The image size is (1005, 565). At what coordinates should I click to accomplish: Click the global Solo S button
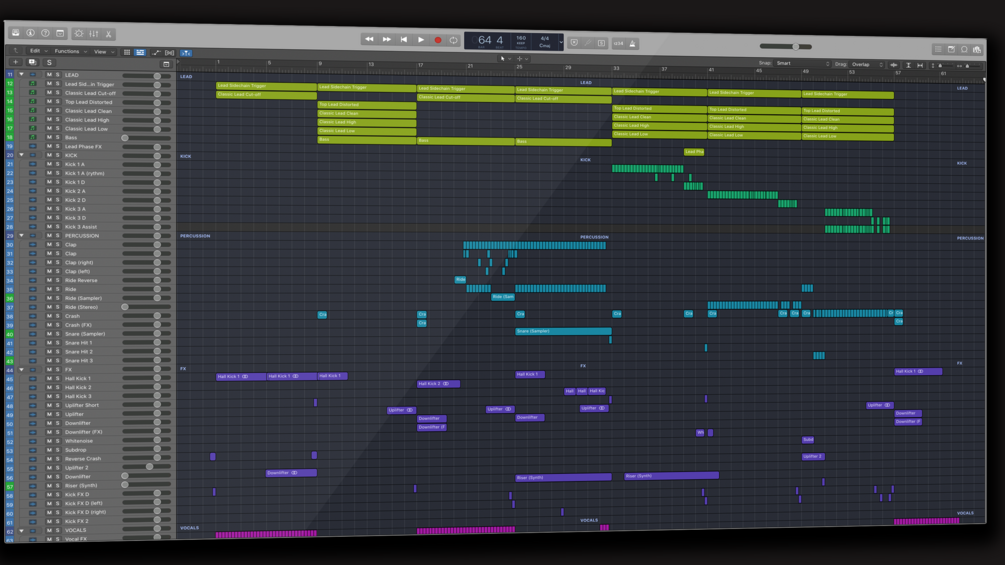(x=49, y=63)
